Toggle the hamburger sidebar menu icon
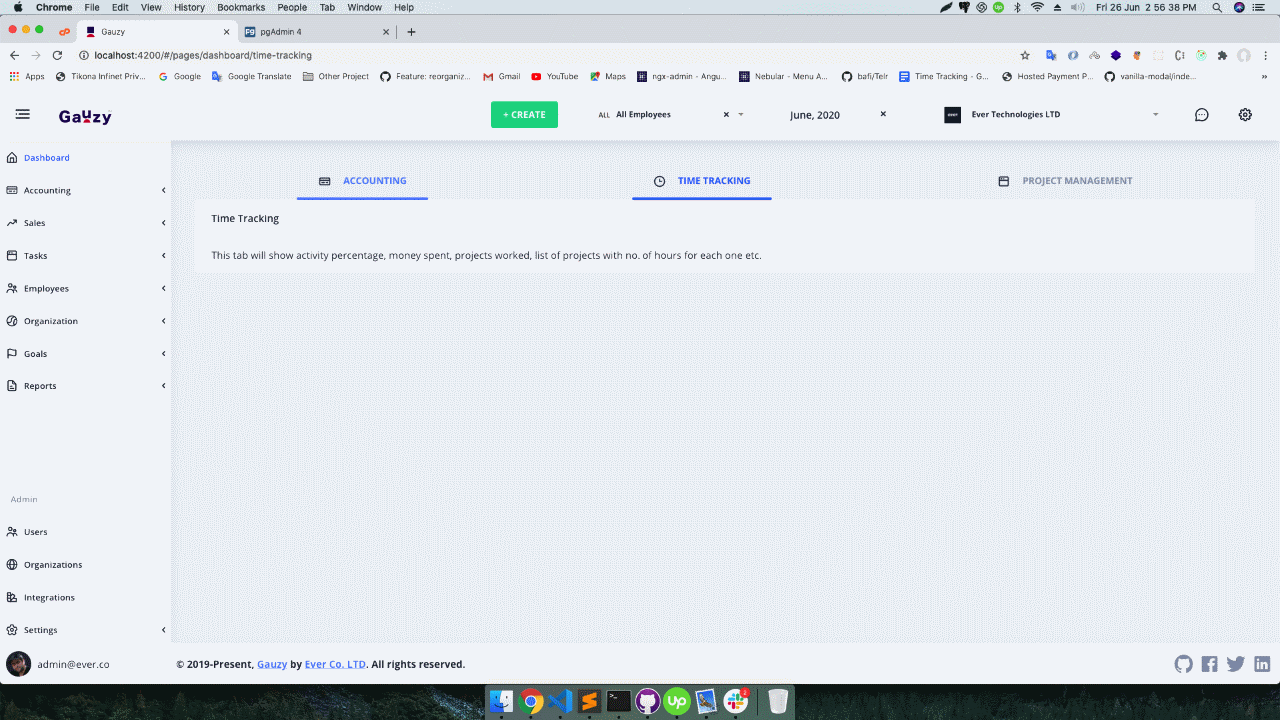 tap(22, 115)
